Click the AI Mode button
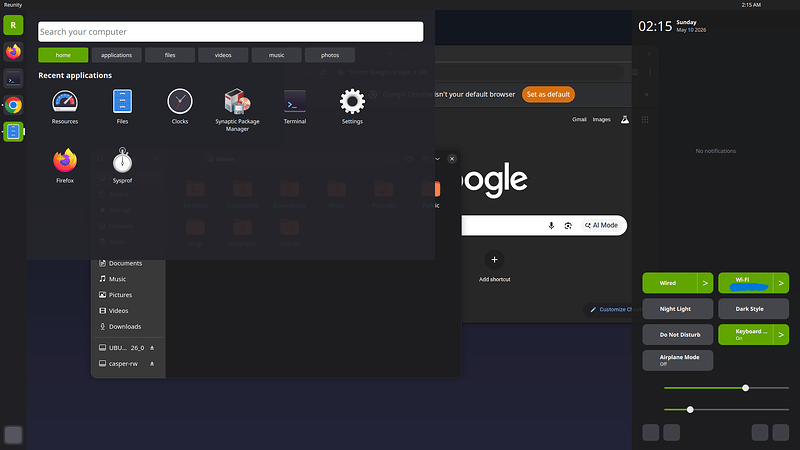 click(x=601, y=226)
